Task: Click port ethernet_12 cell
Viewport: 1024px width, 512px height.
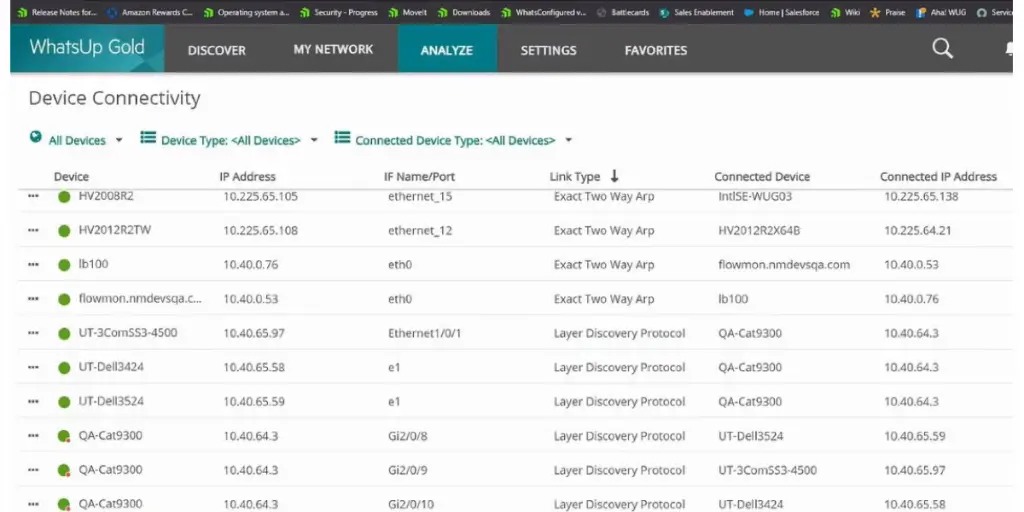Action: click(x=420, y=231)
